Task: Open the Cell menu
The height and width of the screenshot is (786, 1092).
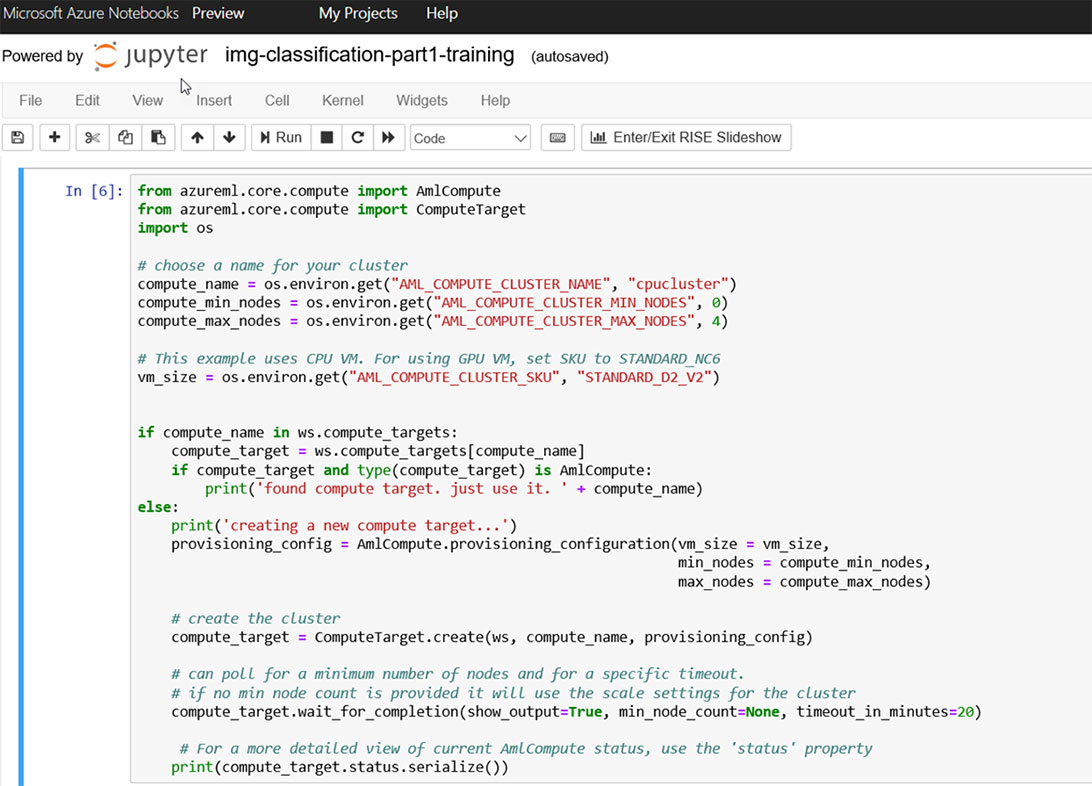Action: [277, 100]
